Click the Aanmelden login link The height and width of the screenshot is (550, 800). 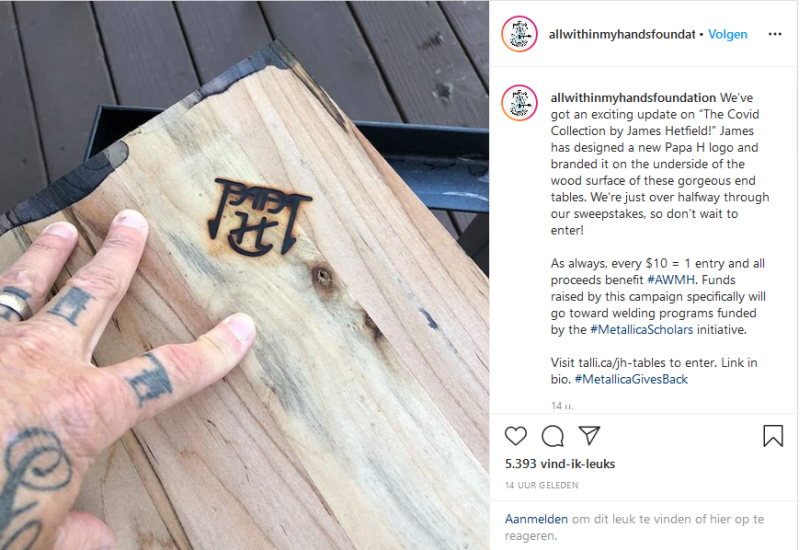tap(536, 519)
